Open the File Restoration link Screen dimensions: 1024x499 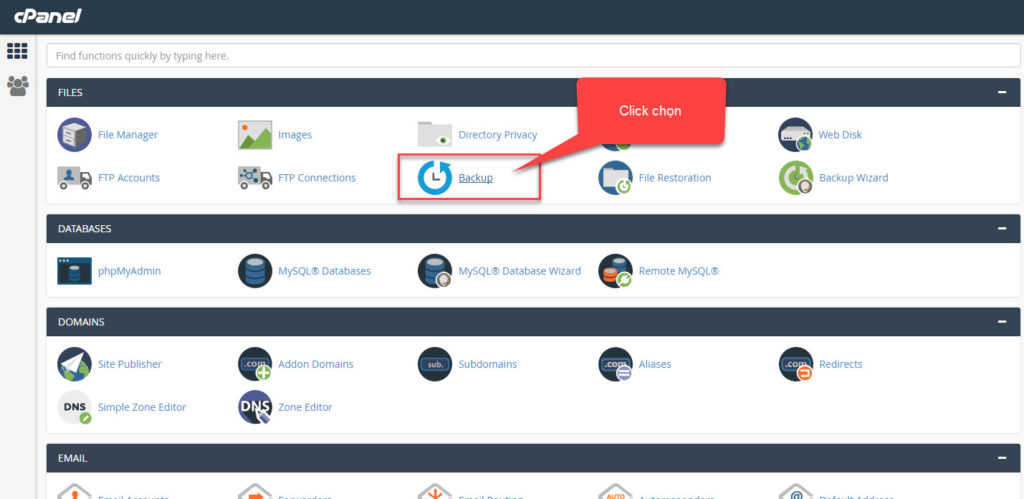(x=675, y=178)
